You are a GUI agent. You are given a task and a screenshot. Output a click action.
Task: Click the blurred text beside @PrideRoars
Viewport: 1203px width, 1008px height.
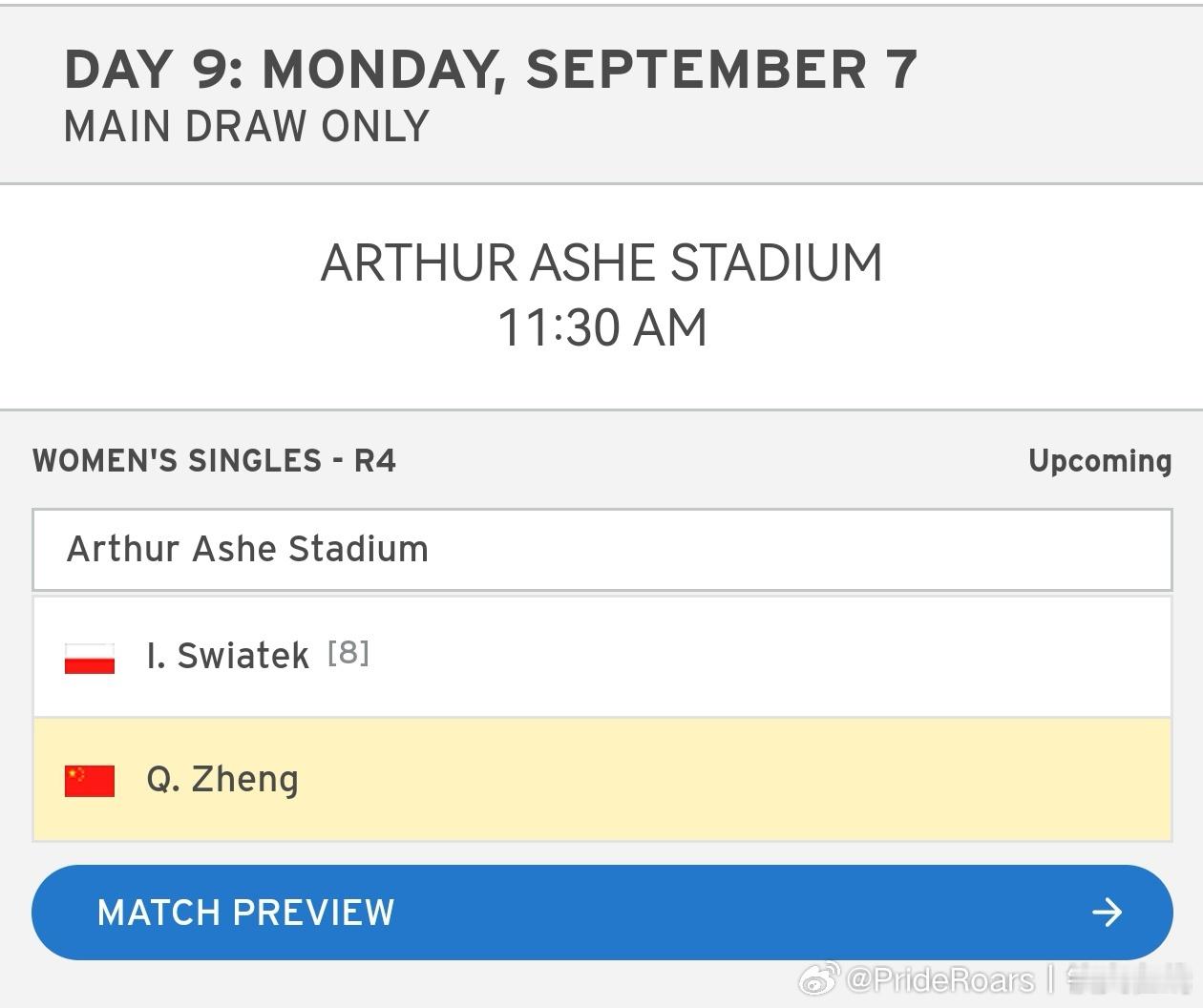(x=1128, y=978)
